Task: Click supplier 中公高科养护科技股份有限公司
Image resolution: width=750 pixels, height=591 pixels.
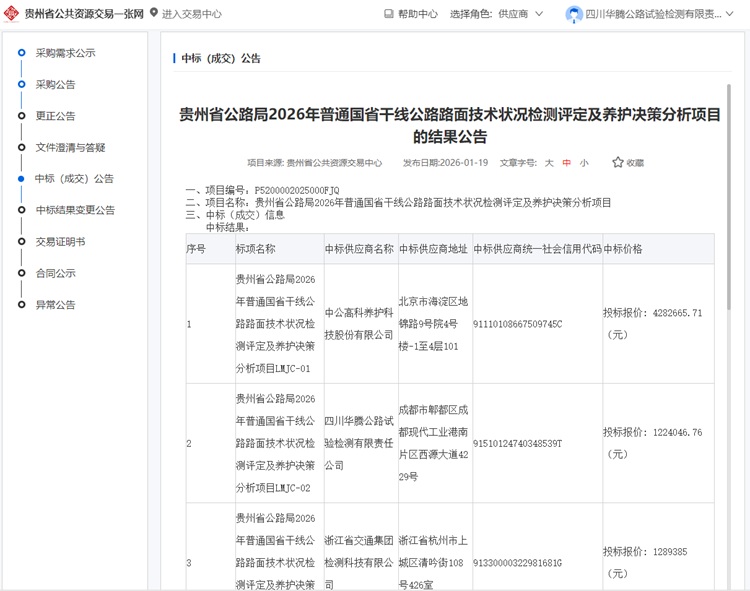Action: 359,324
